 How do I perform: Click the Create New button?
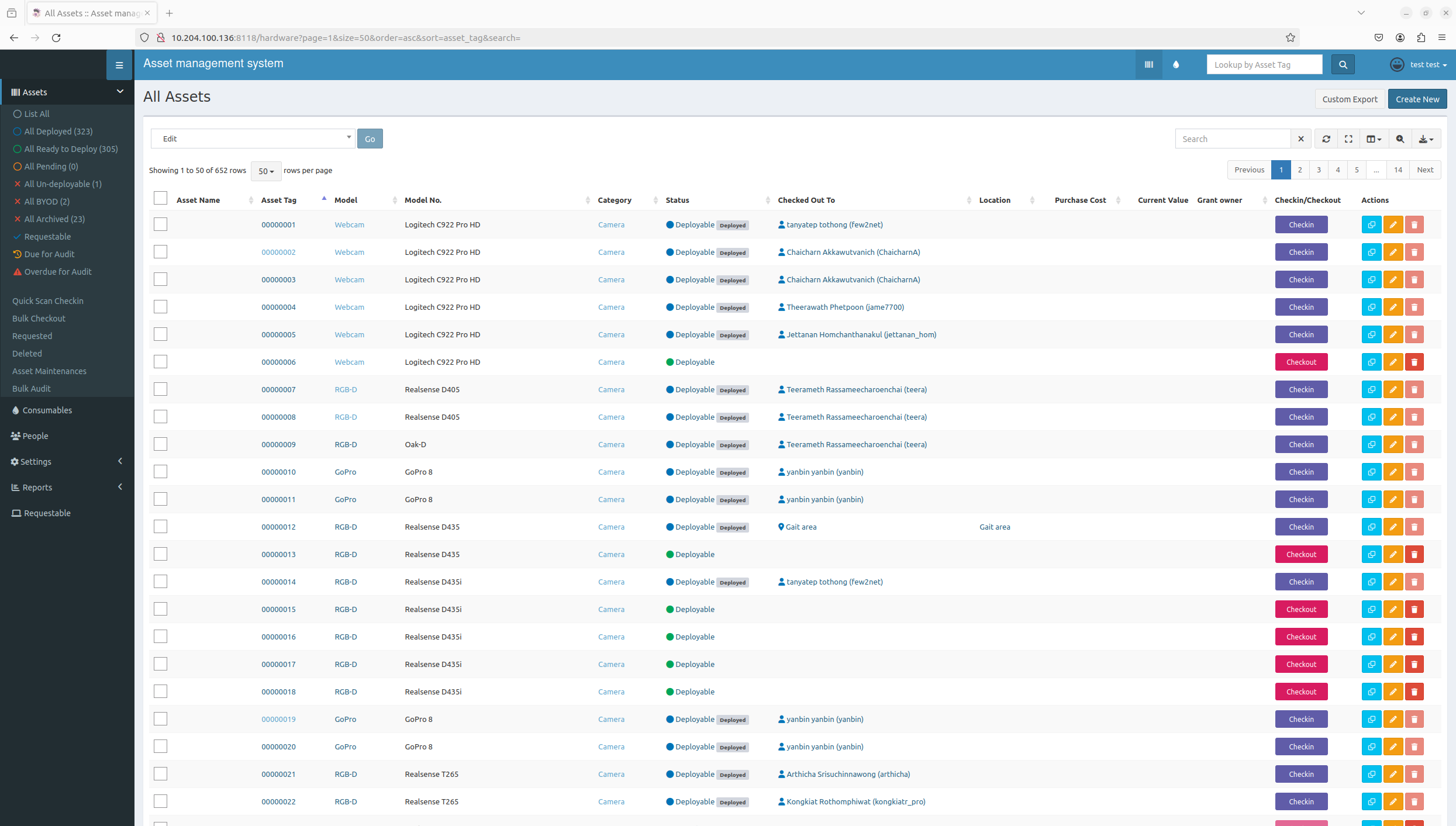click(x=1417, y=99)
